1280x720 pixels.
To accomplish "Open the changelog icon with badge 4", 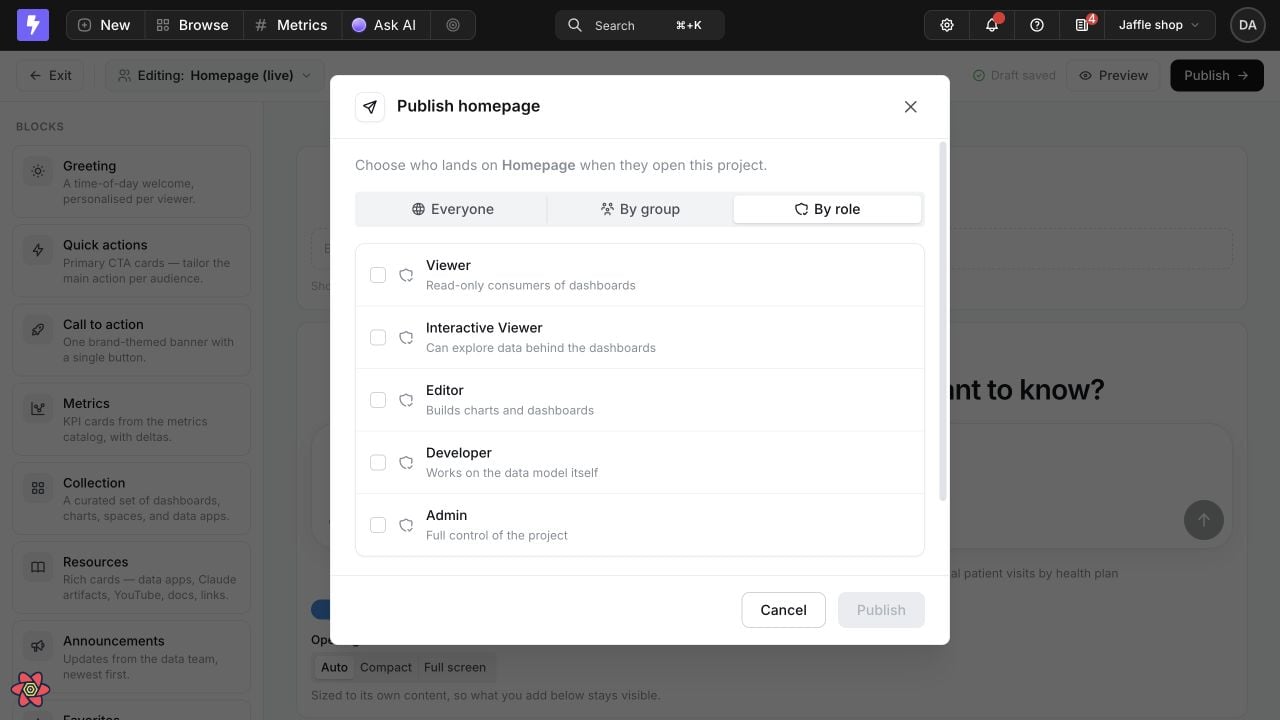I will 1082,25.
